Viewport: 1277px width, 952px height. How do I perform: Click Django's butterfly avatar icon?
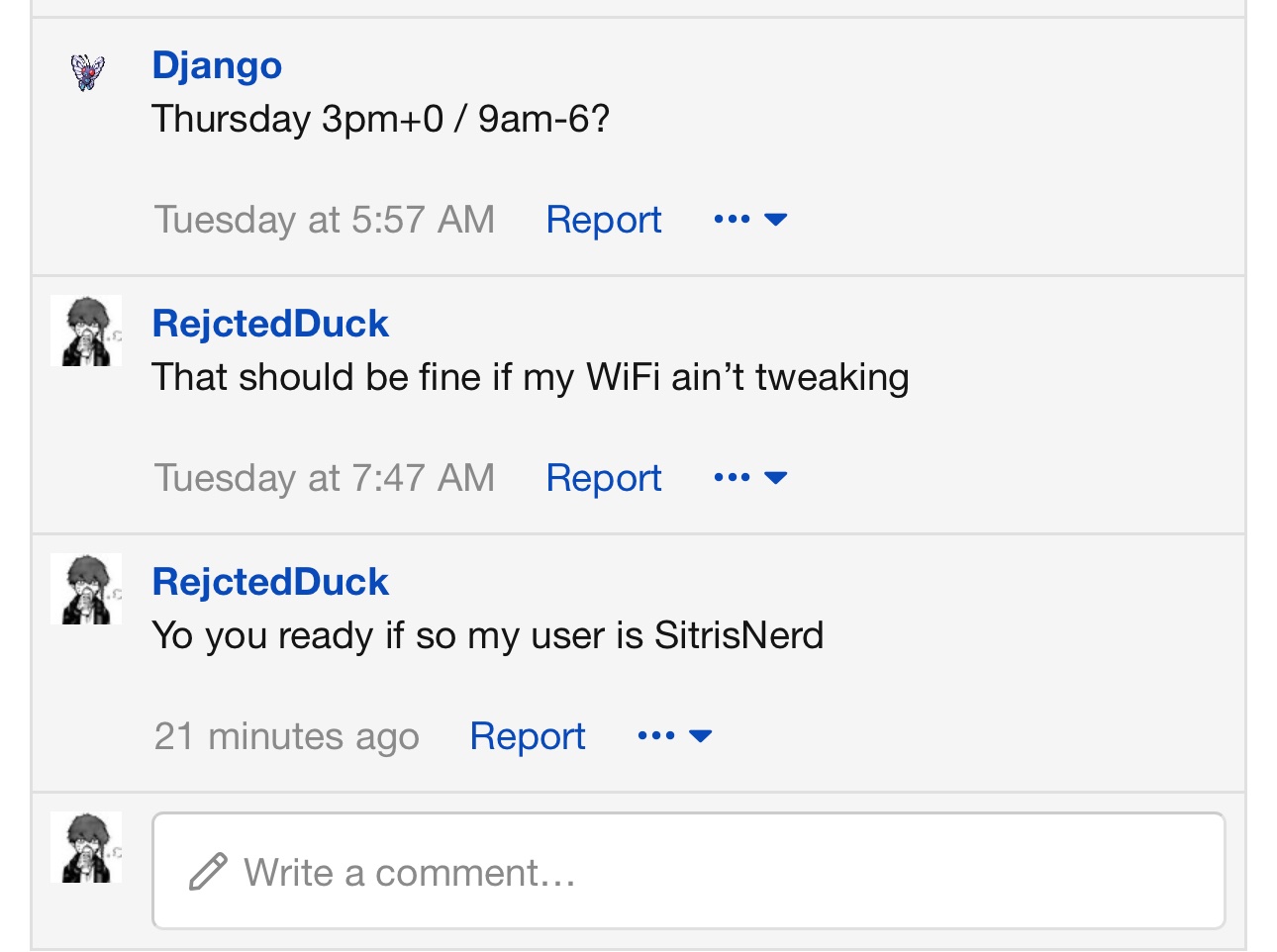[x=87, y=72]
